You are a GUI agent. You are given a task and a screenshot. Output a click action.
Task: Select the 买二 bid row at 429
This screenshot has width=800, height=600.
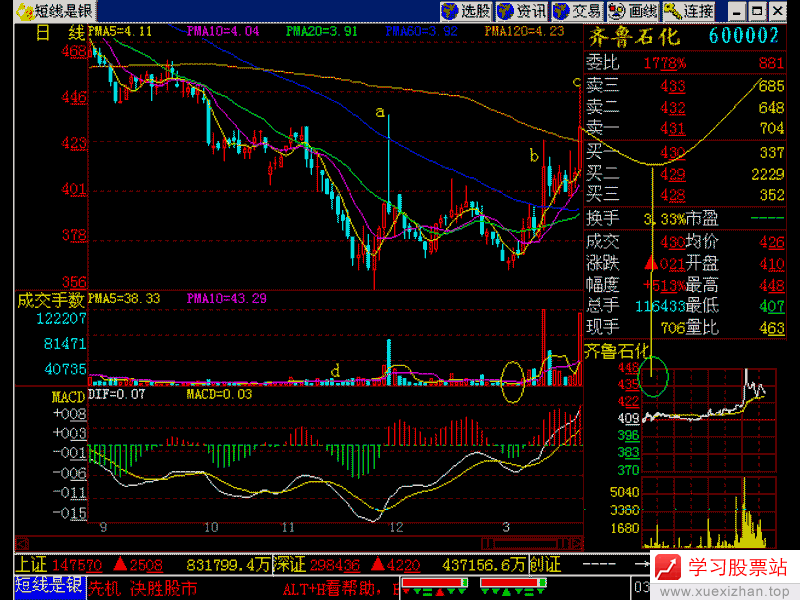(685, 174)
